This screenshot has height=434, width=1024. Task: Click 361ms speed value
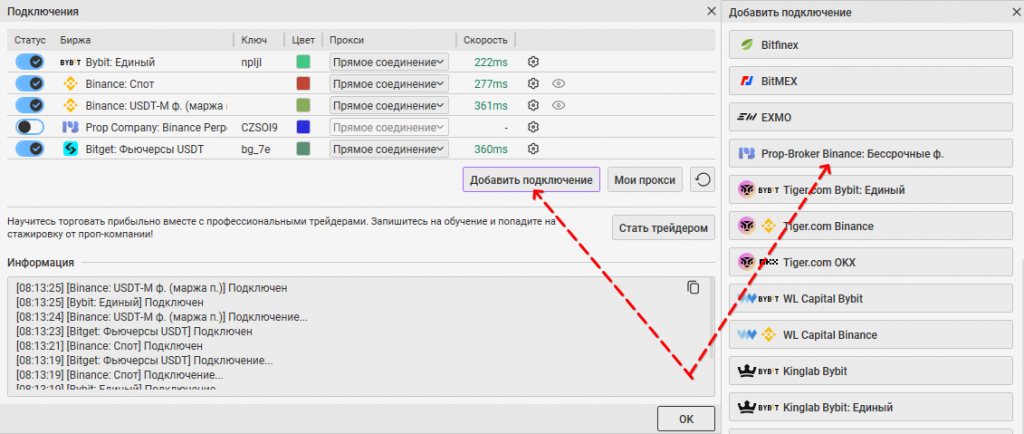(x=491, y=105)
